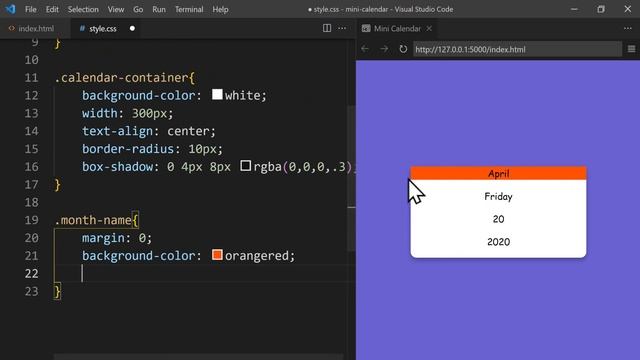Click the editor horizontal scrollbar
The width and height of the screenshot is (640, 360).
click(198, 357)
